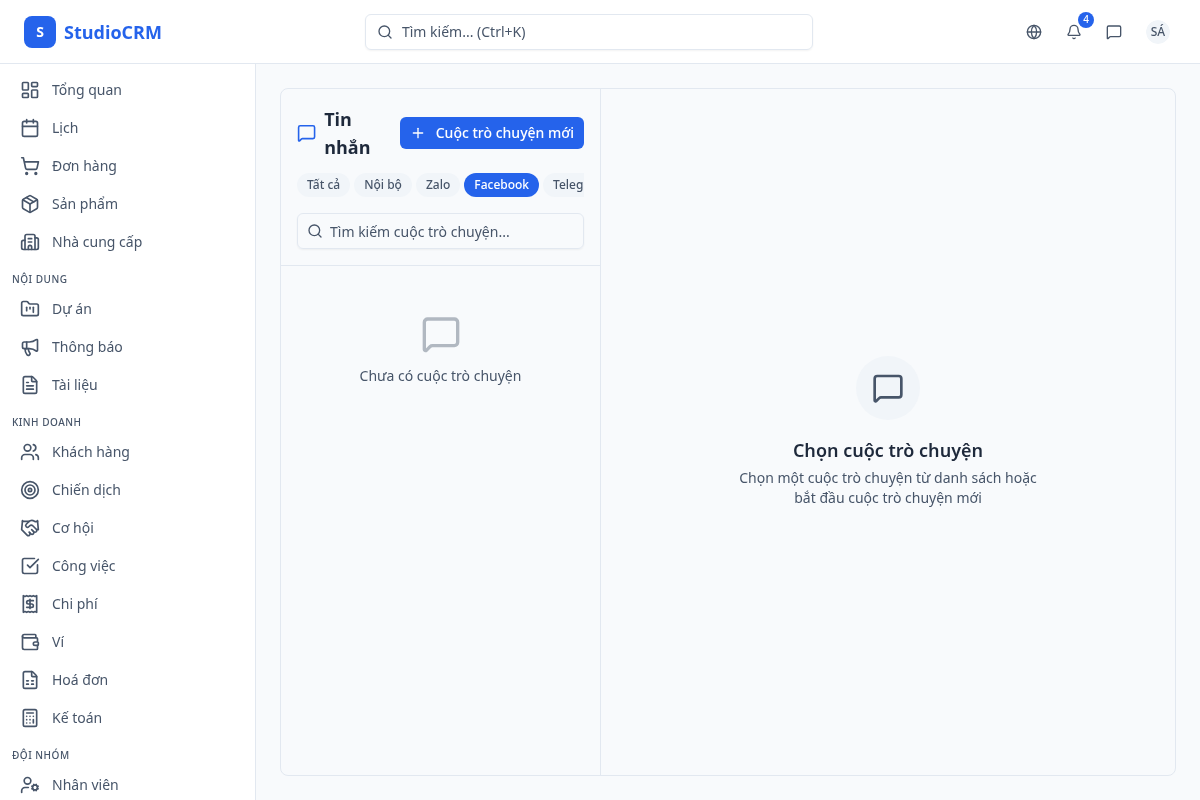The image size is (1200, 800).
Task: Open the Nhà cung cấp suppliers page
Action: [96, 241]
